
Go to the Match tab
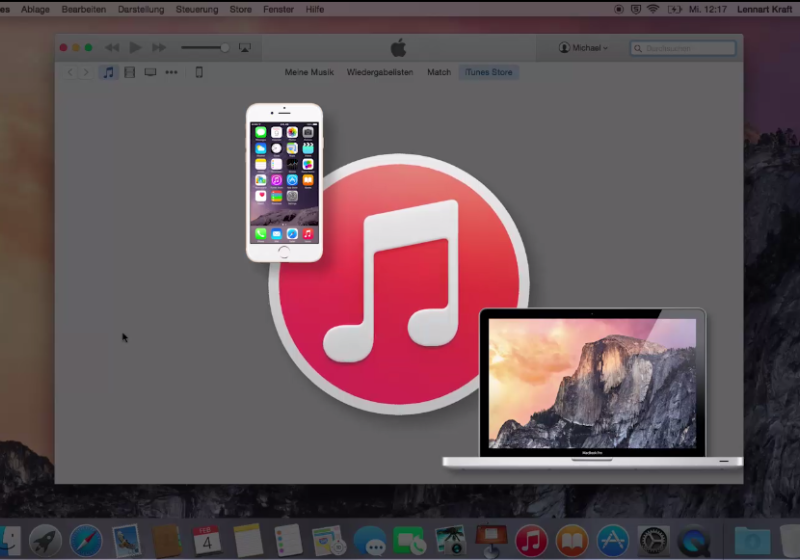(439, 72)
